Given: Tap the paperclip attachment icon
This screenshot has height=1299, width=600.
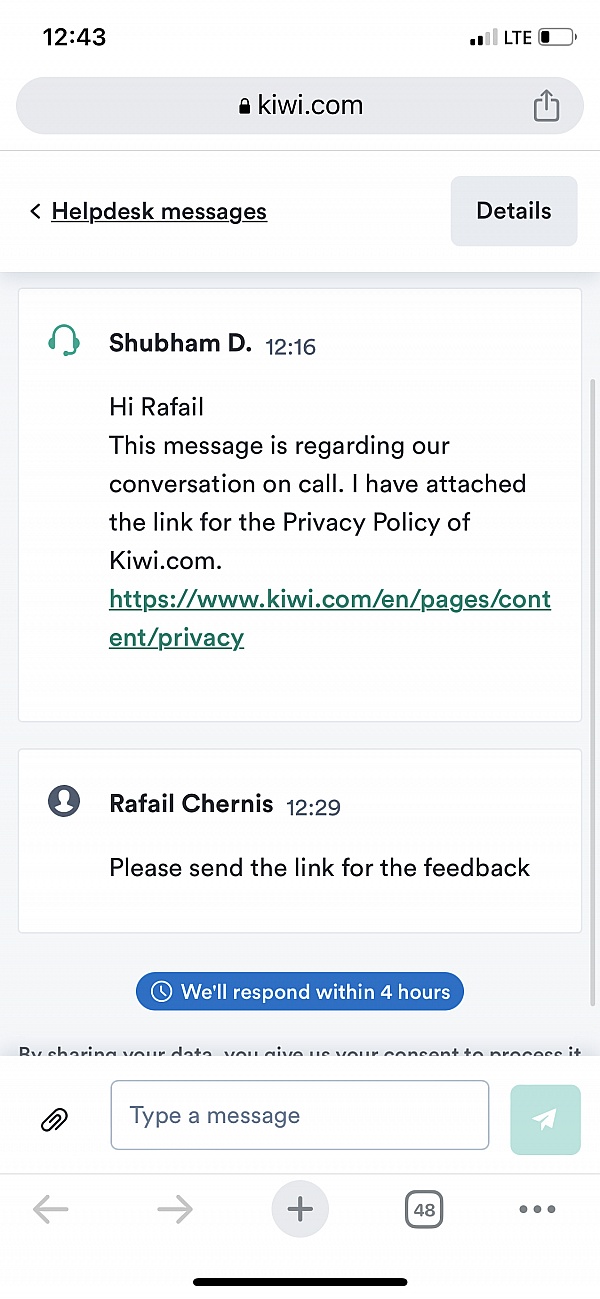Looking at the screenshot, I should click(54, 1119).
